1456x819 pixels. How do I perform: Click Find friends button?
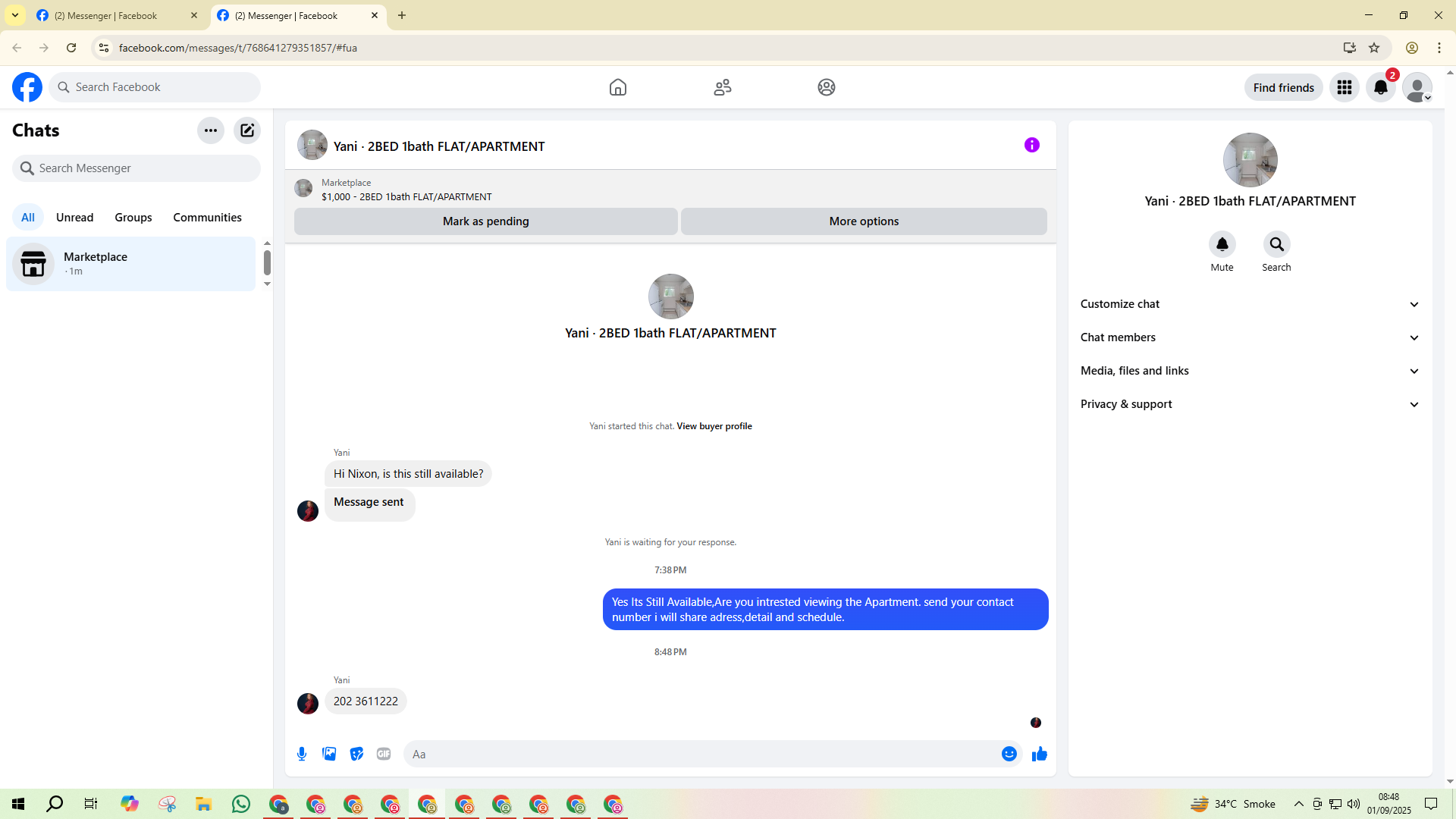(x=1284, y=87)
